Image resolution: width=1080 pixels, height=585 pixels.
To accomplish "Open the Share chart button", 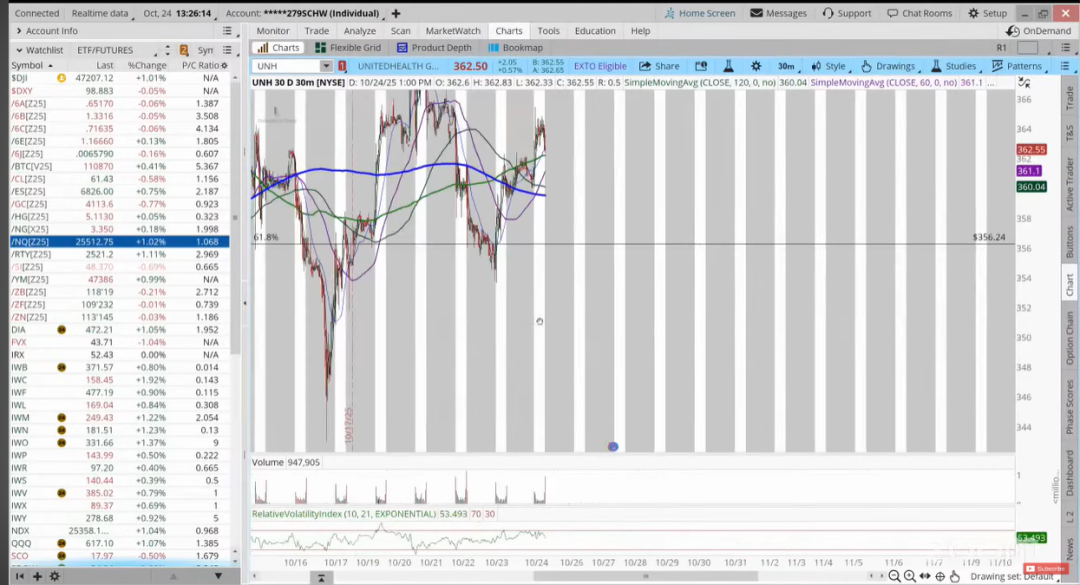I will click(x=659, y=66).
